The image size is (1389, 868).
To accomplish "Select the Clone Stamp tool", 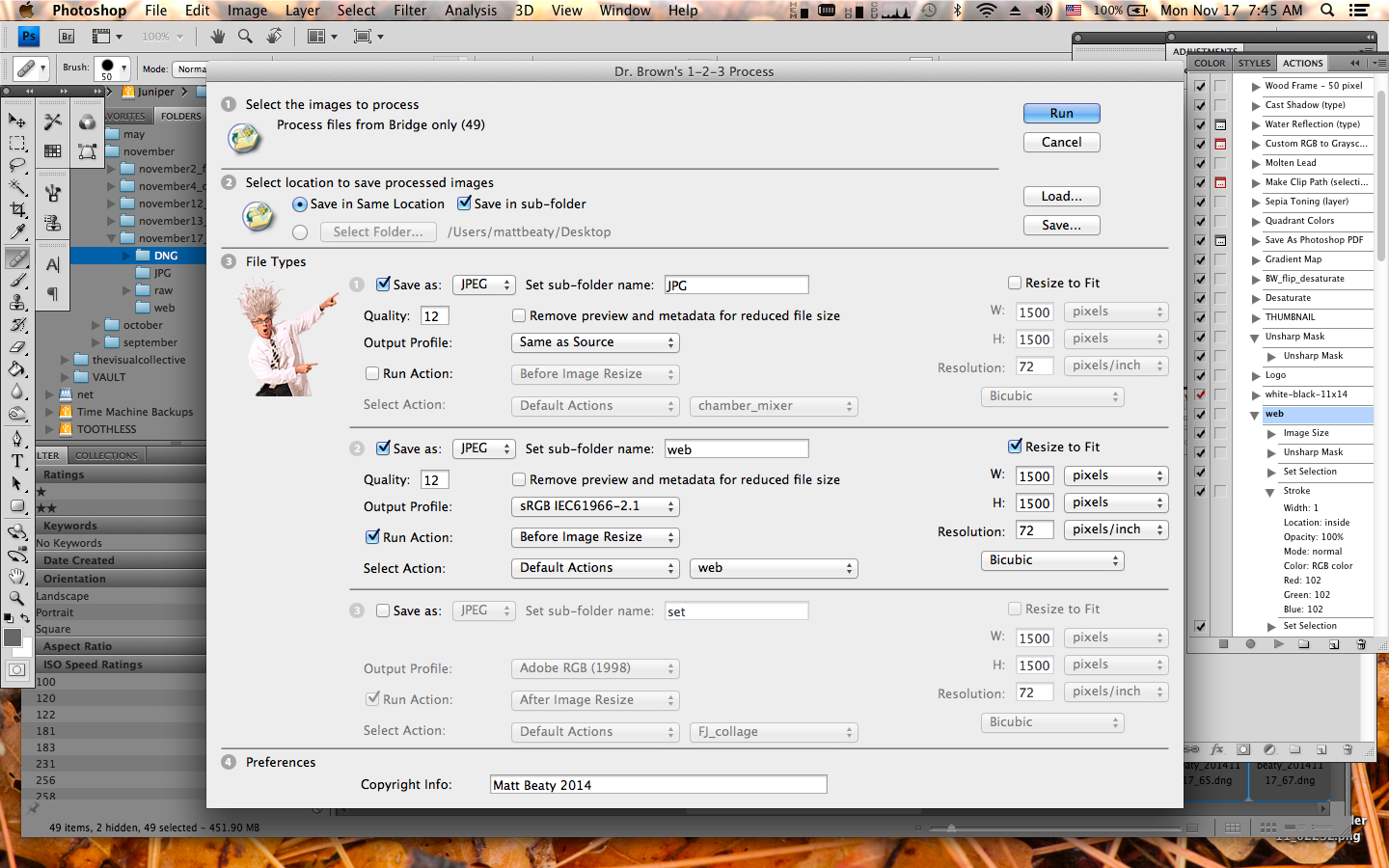I will (x=17, y=302).
